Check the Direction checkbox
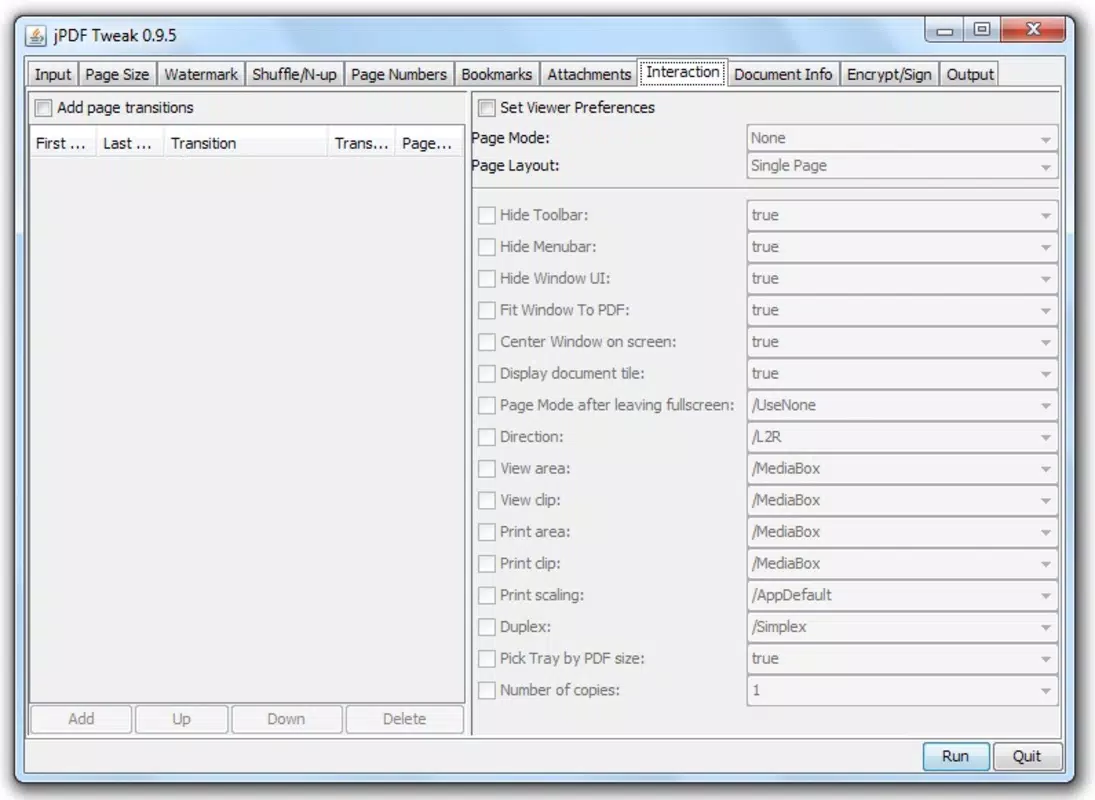This screenshot has height=800, width=1095. coord(487,437)
